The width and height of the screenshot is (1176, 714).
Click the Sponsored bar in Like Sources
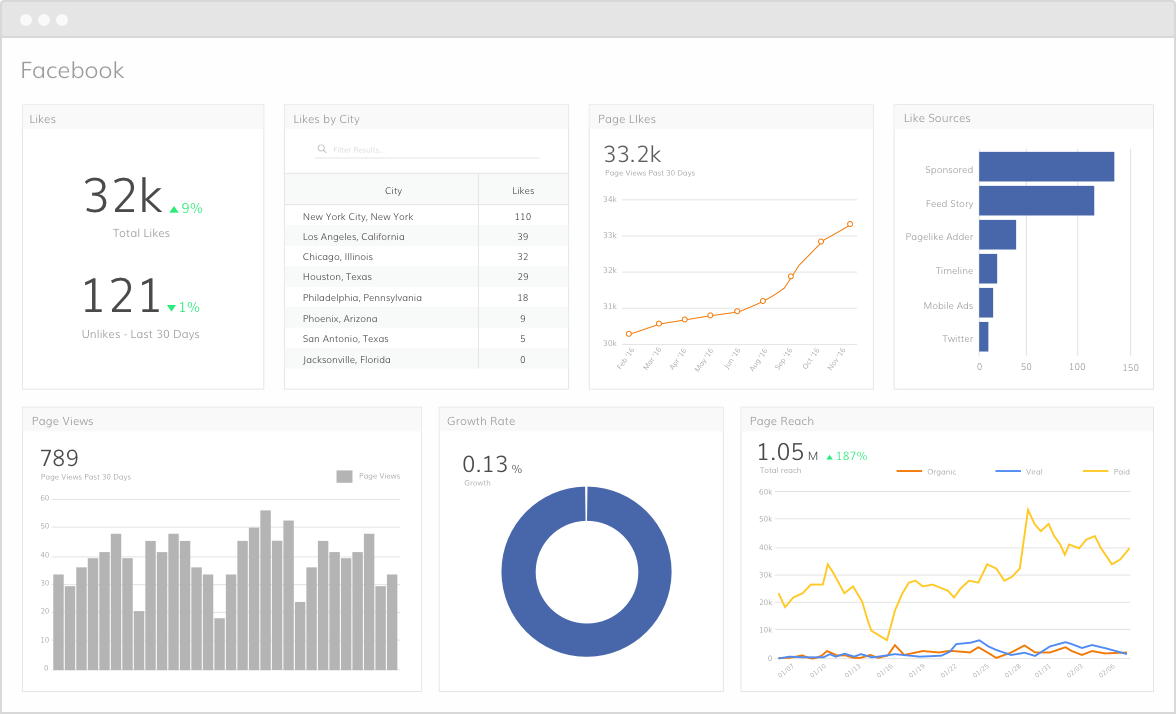point(1046,166)
